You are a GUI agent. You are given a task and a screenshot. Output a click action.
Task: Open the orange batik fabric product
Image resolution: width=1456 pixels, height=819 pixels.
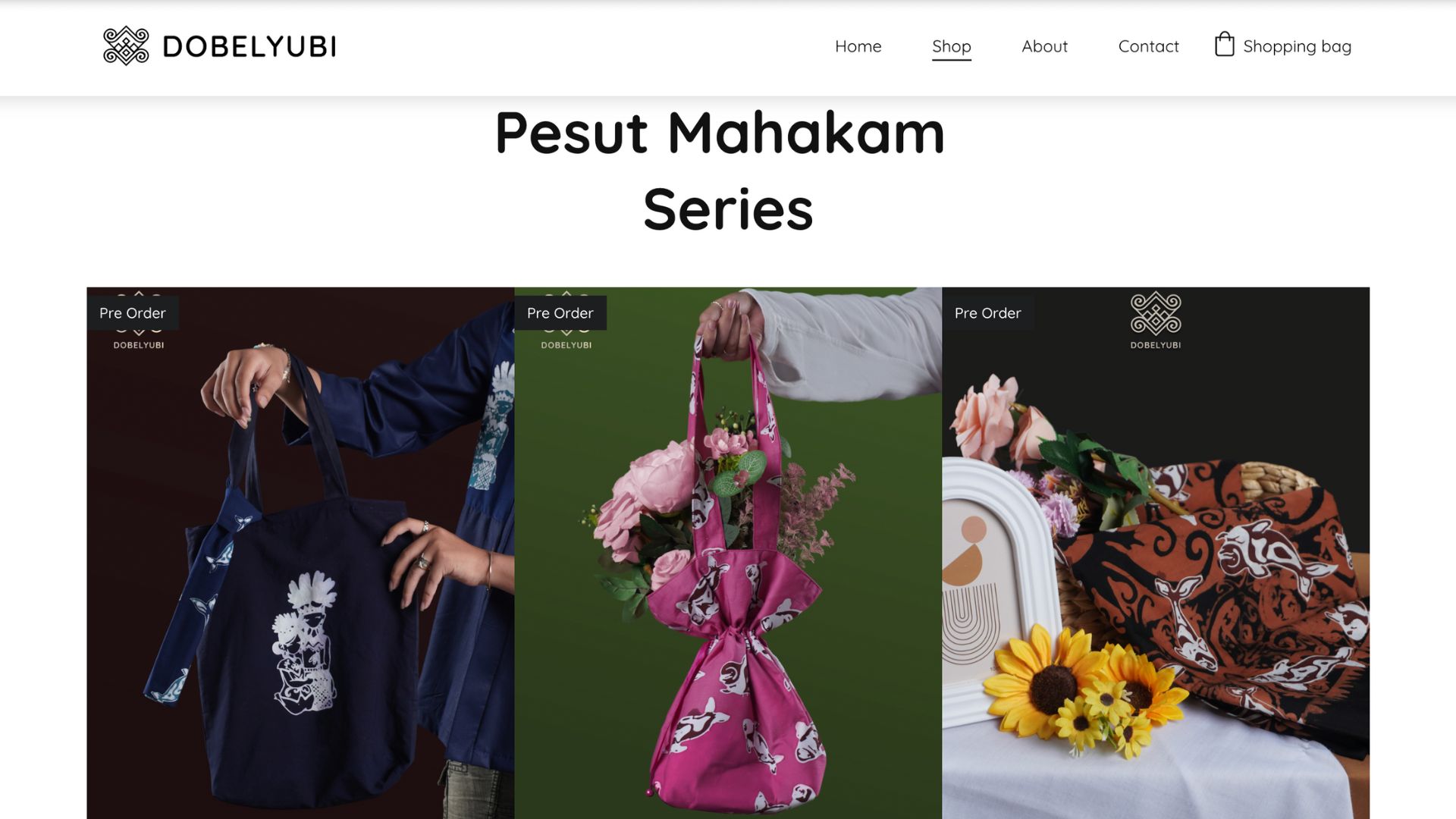pyautogui.click(x=1156, y=553)
